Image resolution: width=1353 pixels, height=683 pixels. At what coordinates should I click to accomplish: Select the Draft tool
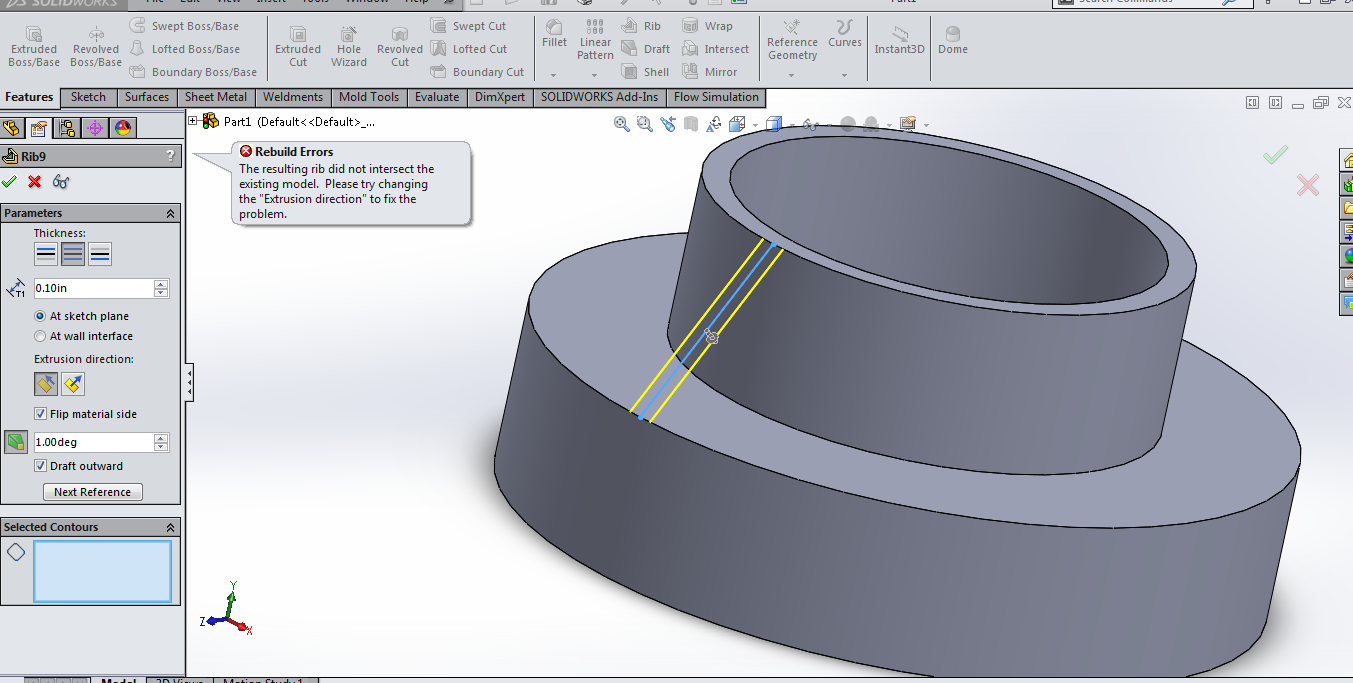[x=646, y=49]
